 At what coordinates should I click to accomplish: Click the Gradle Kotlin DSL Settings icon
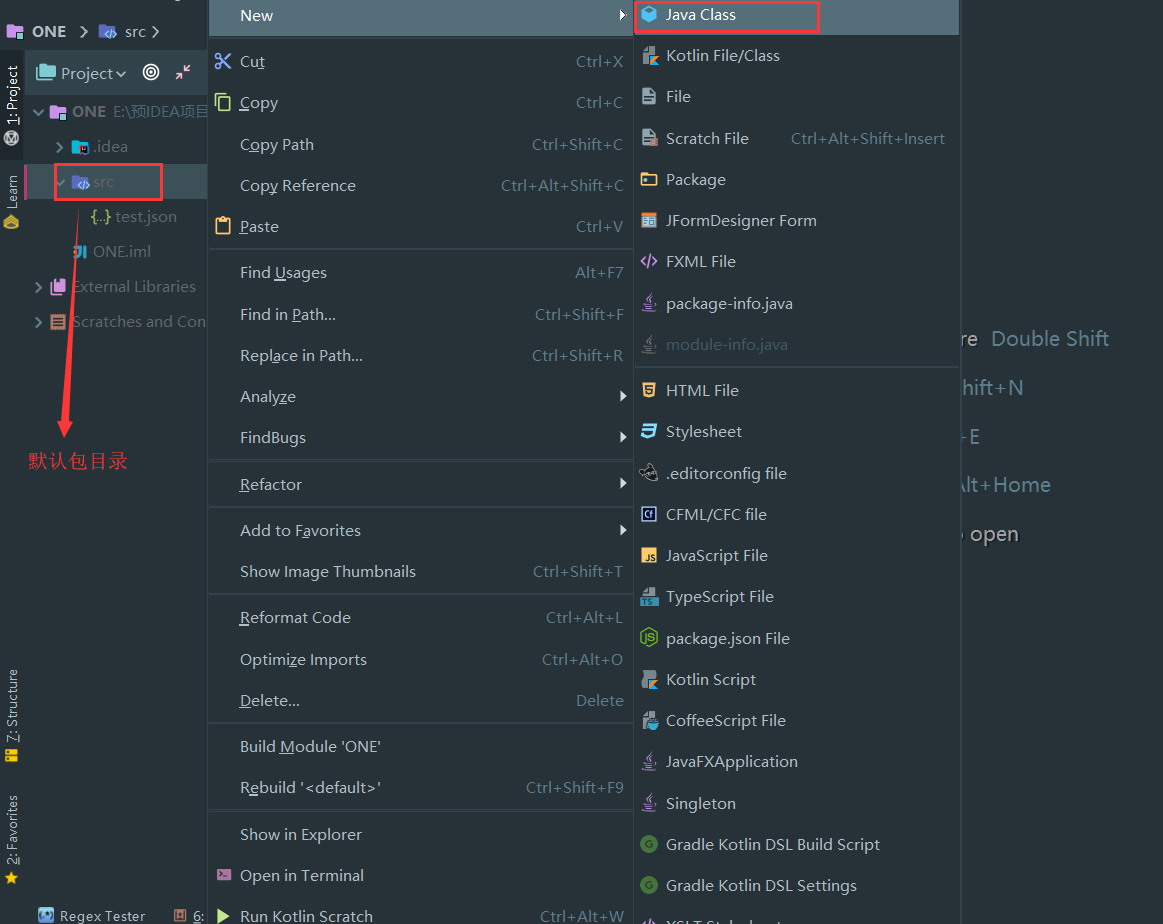(649, 885)
